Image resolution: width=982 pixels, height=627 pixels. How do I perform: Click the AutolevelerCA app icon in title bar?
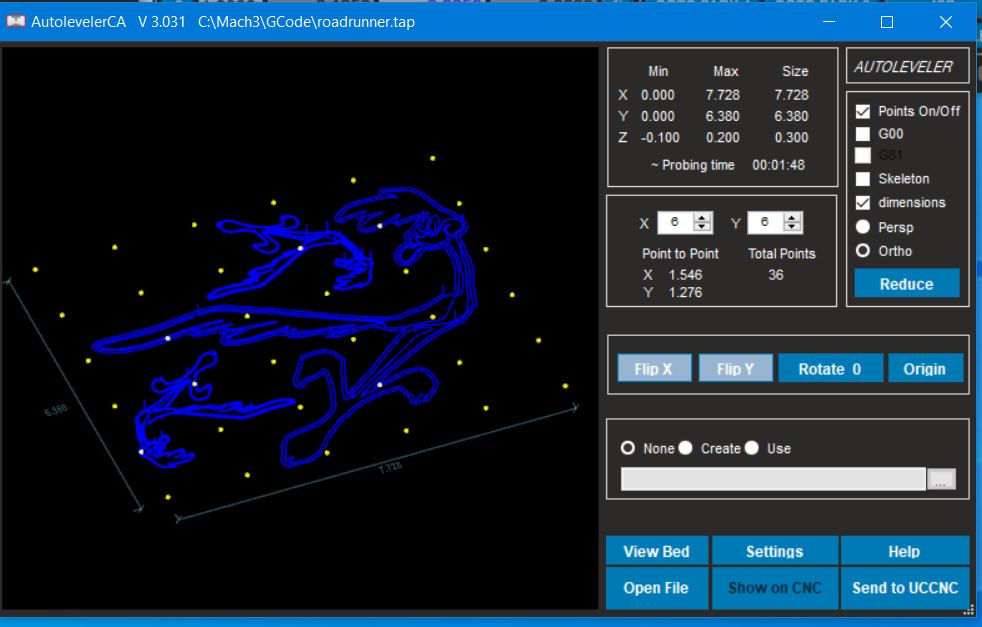[x=15, y=21]
